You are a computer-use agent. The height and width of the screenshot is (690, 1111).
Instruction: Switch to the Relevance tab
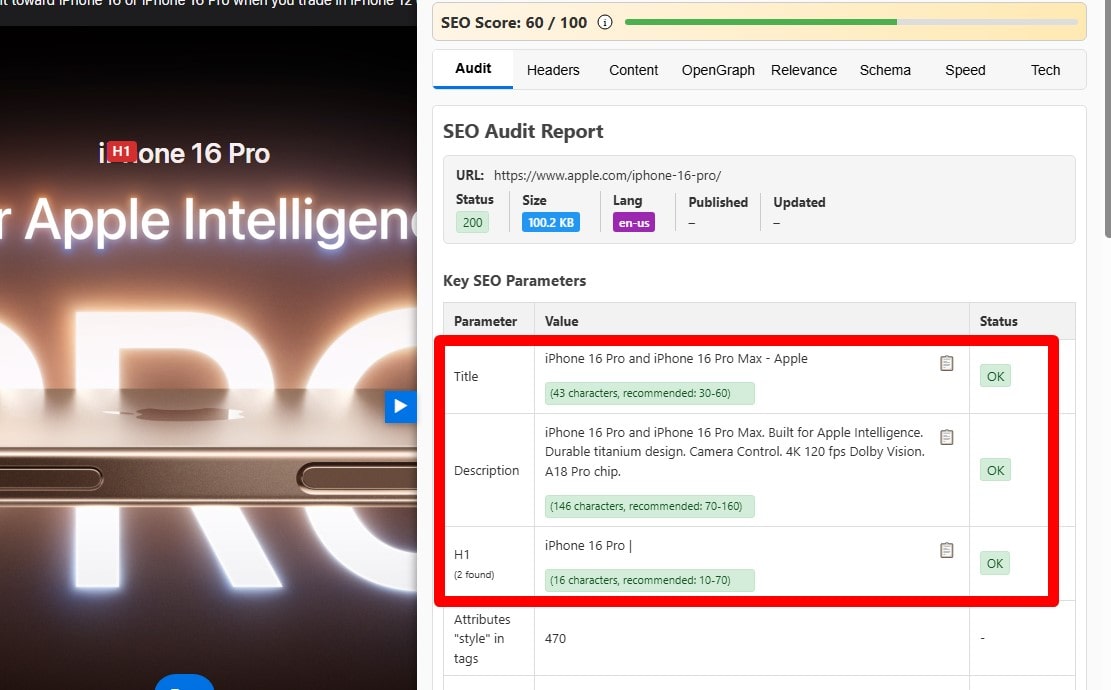pyautogui.click(x=804, y=70)
